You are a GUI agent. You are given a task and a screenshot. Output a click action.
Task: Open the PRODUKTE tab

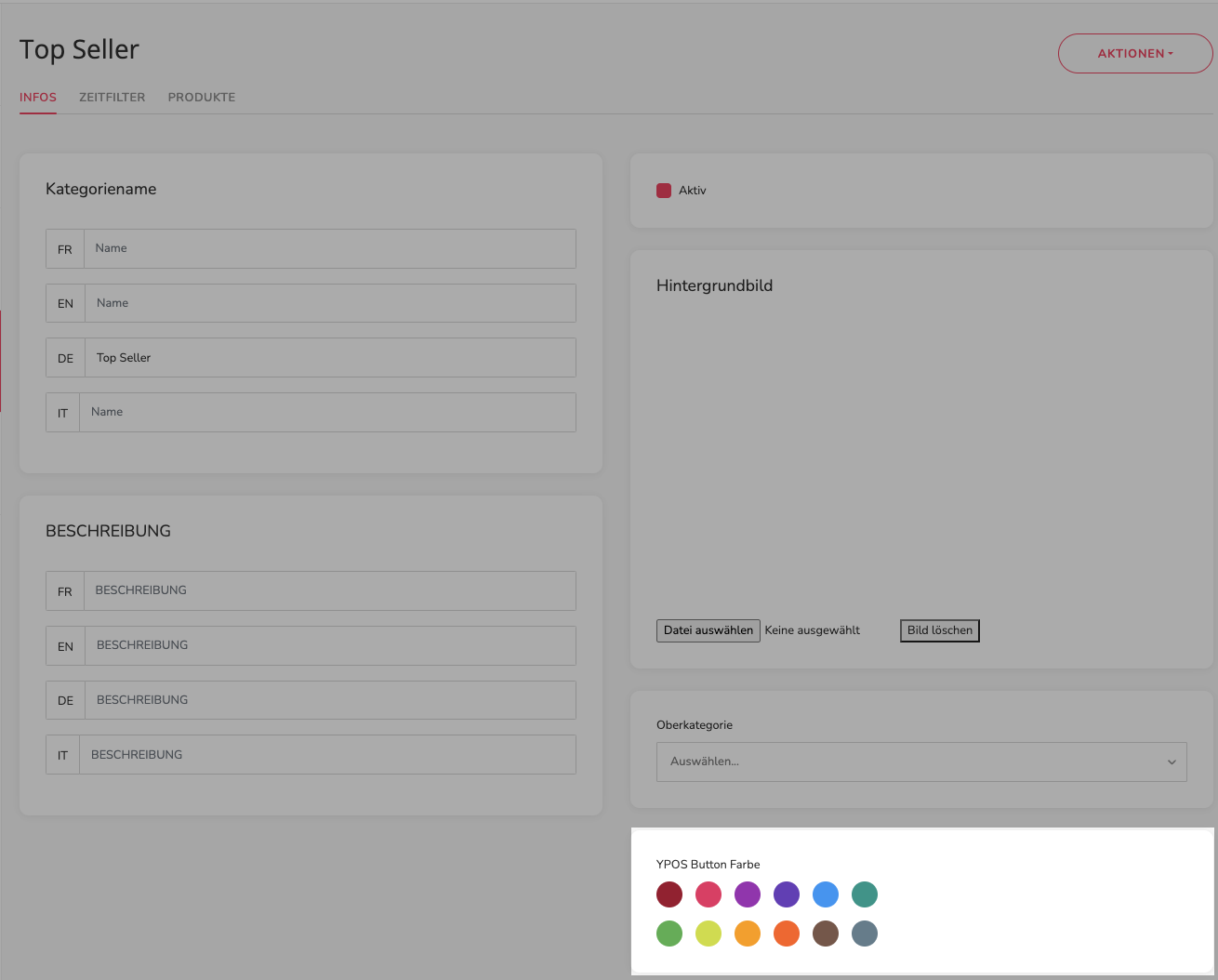click(202, 97)
